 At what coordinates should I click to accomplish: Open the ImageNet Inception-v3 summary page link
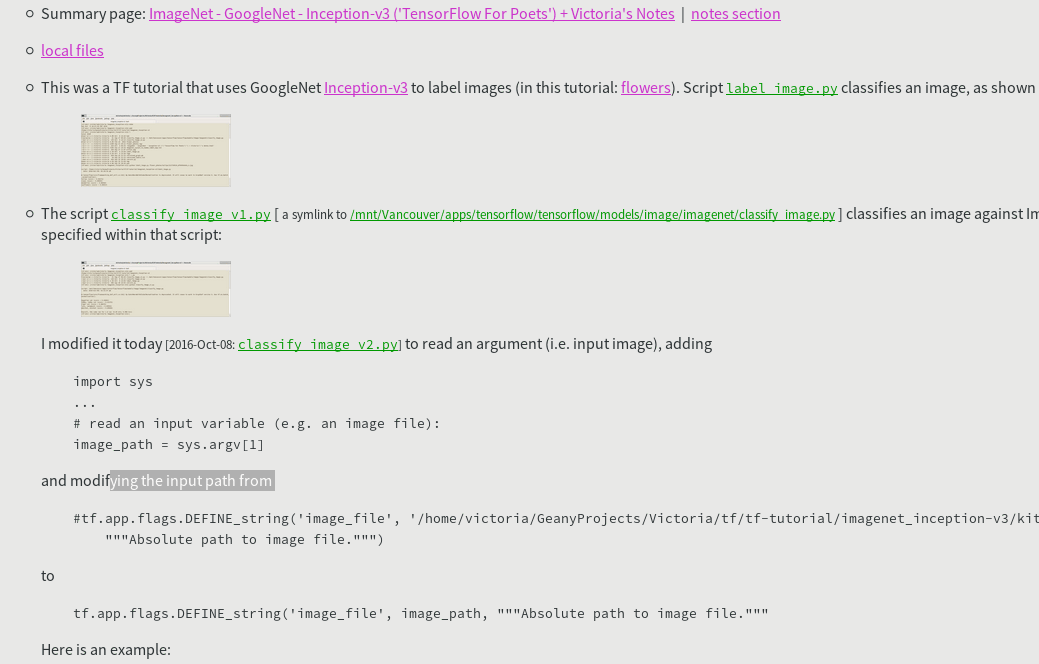(411, 13)
